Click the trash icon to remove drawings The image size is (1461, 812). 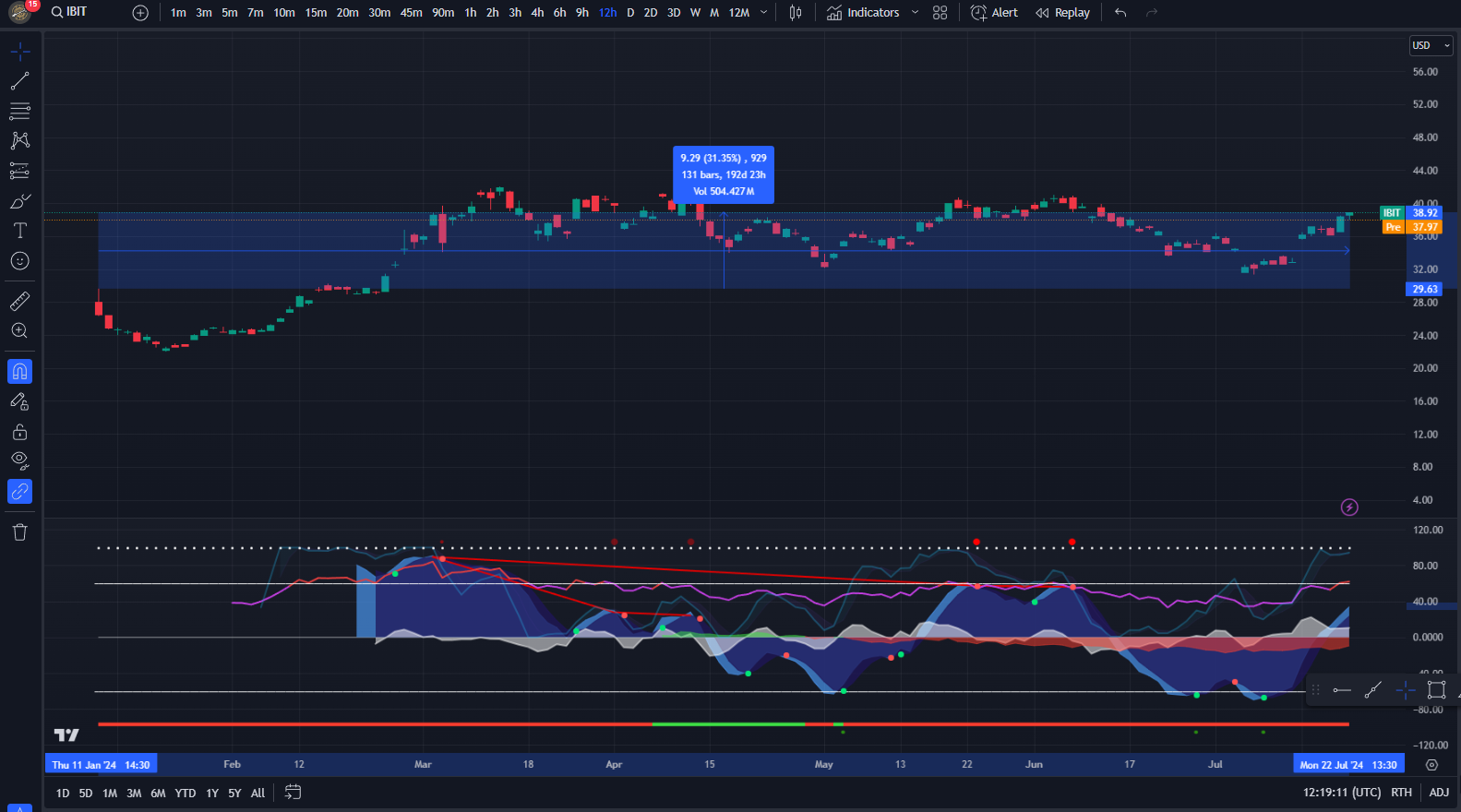pos(19,532)
